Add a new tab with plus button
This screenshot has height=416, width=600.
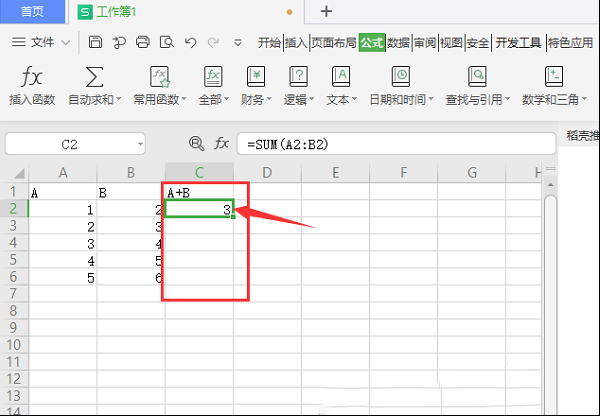(326, 11)
